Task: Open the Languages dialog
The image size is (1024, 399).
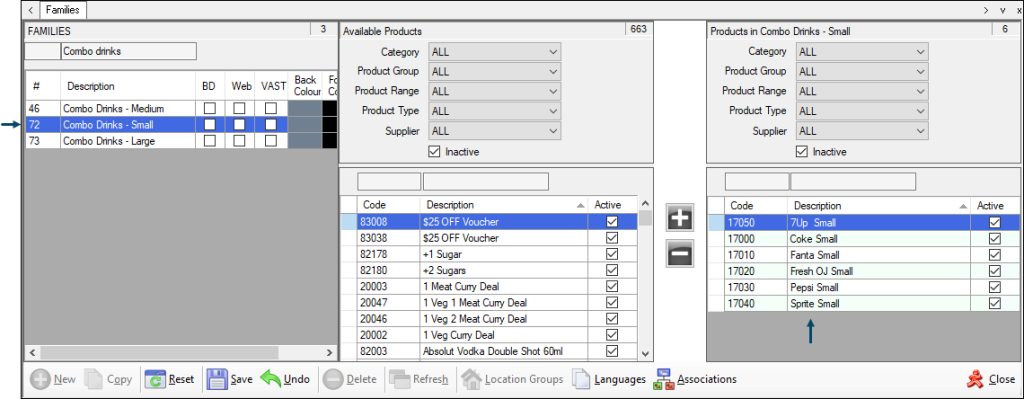Action: (x=609, y=379)
